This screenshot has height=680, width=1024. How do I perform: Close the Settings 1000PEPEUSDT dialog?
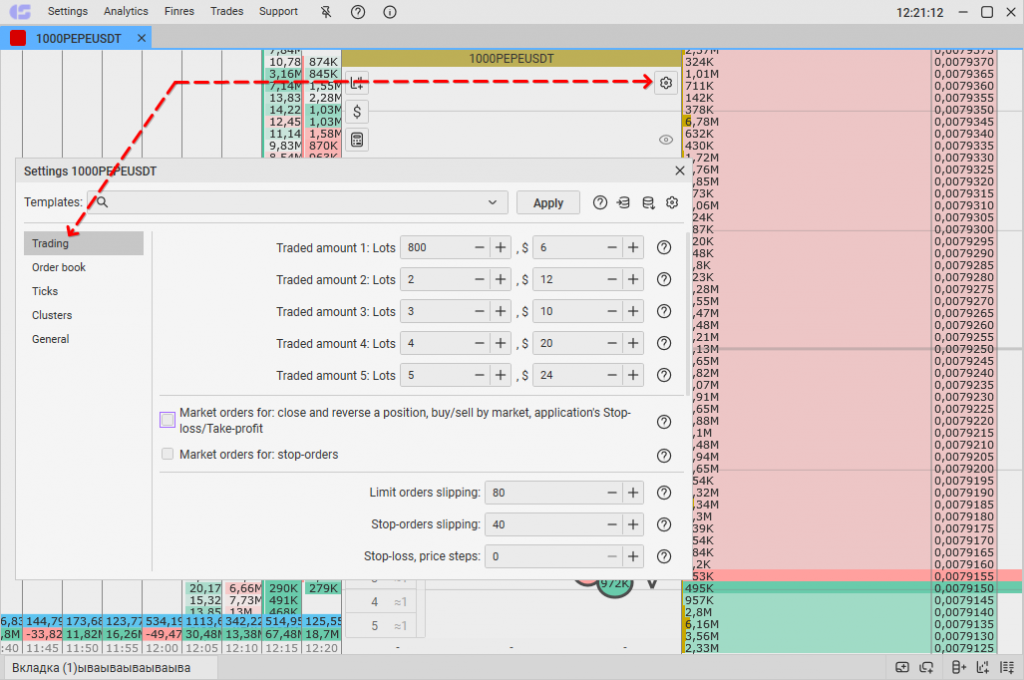[679, 170]
